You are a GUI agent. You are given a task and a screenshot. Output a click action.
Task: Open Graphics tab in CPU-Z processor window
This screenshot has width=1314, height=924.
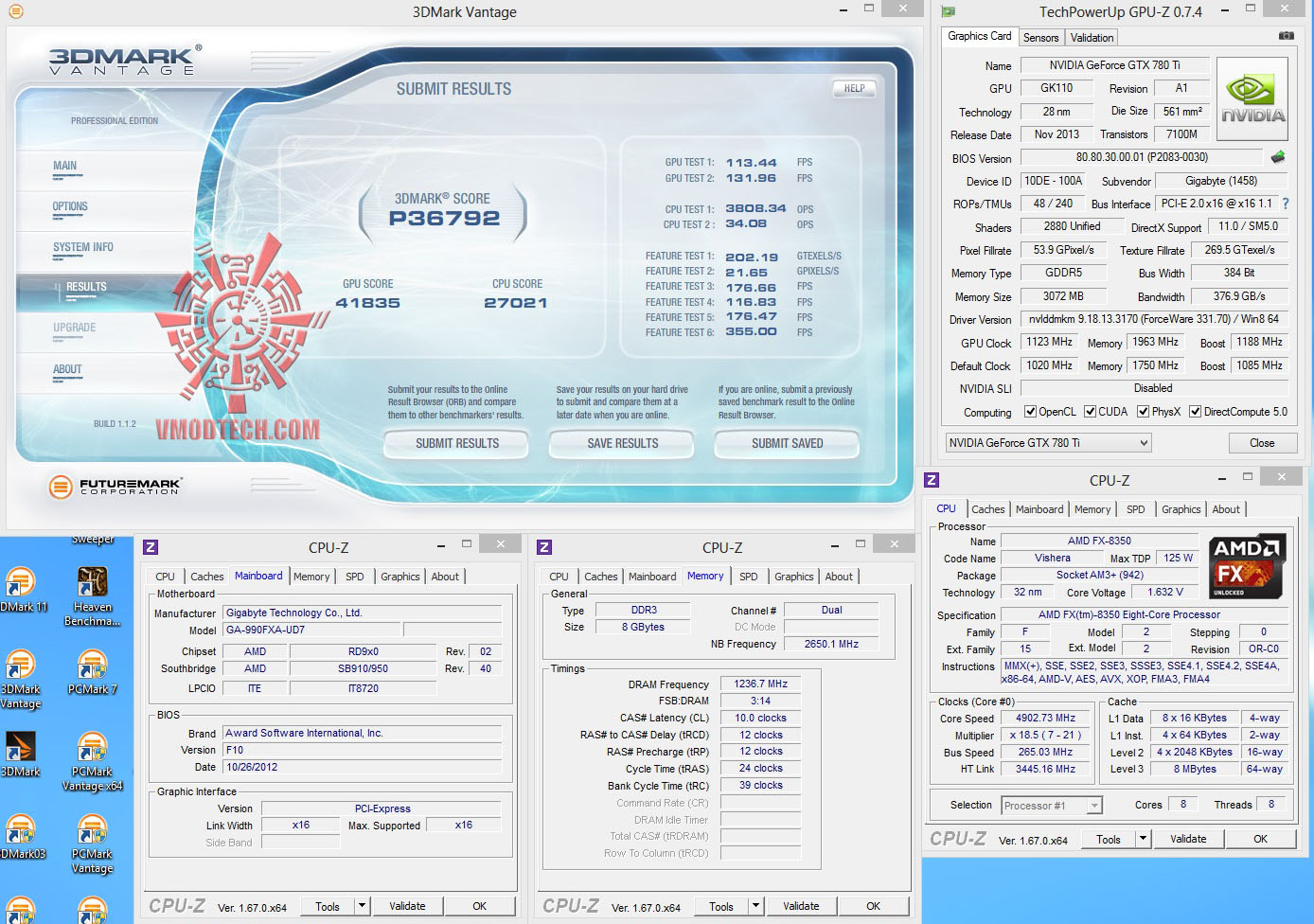coord(1181,509)
